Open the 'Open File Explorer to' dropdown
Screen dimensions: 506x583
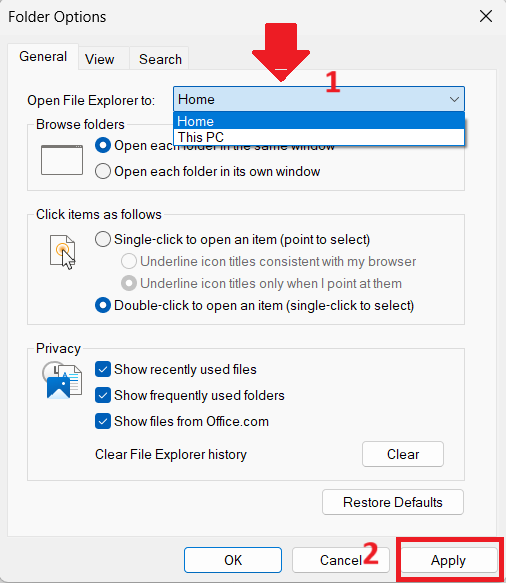(319, 99)
